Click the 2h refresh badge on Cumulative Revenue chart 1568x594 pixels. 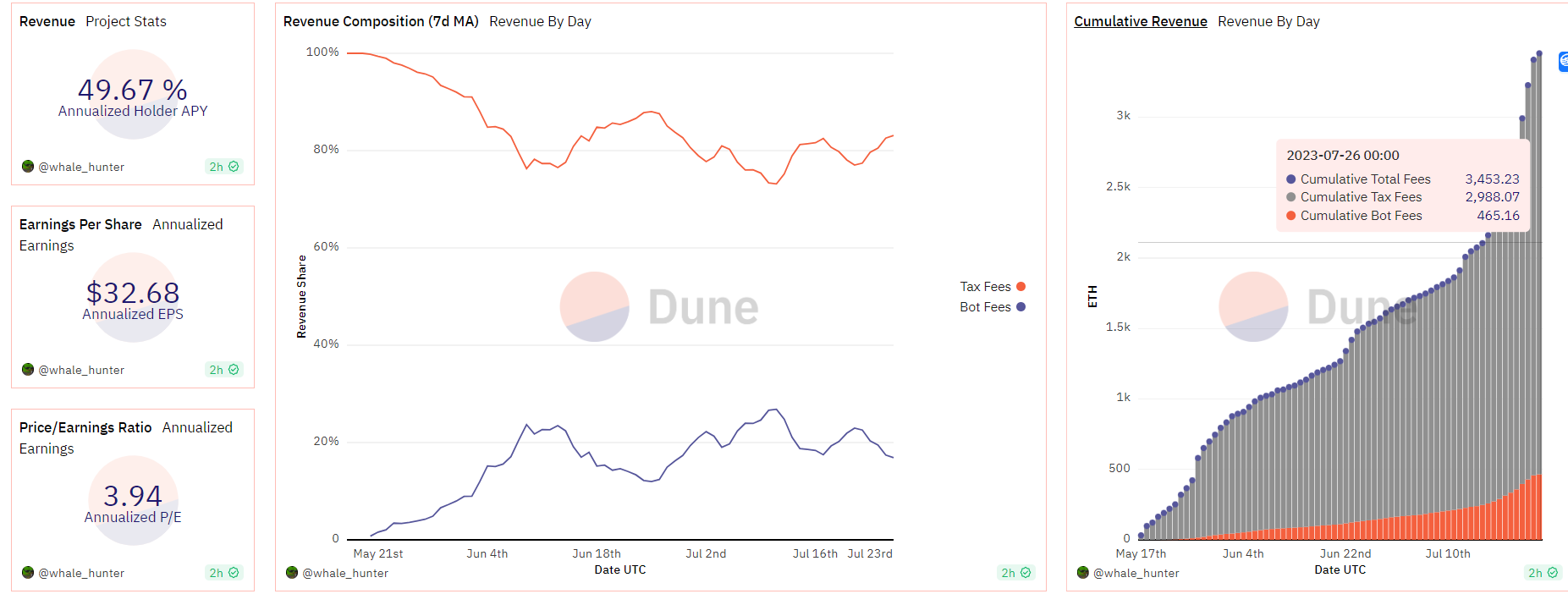click(1542, 573)
